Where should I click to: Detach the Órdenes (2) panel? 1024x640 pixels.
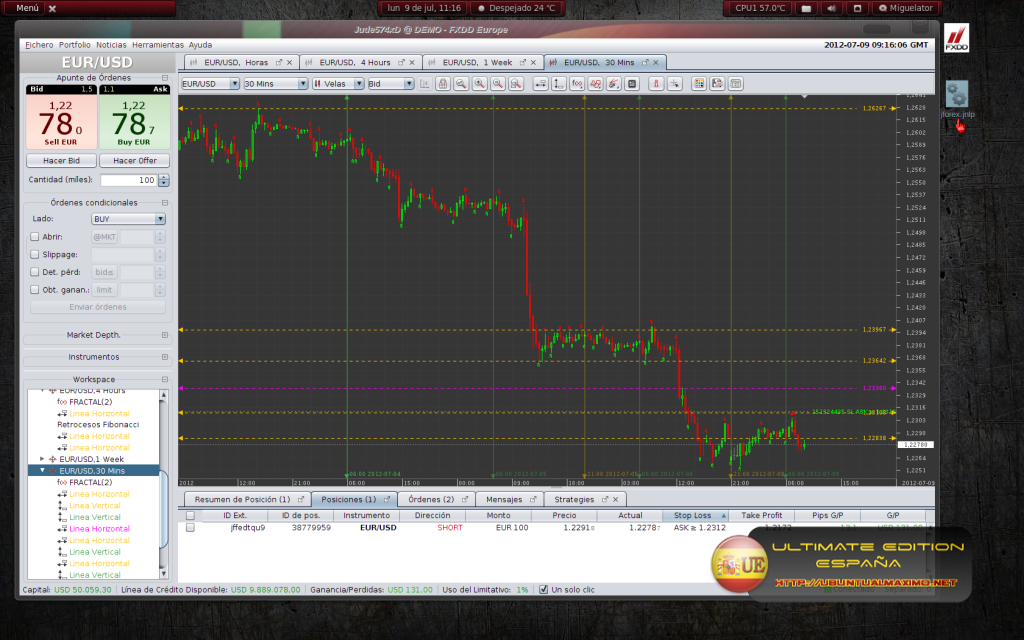click(x=465, y=500)
